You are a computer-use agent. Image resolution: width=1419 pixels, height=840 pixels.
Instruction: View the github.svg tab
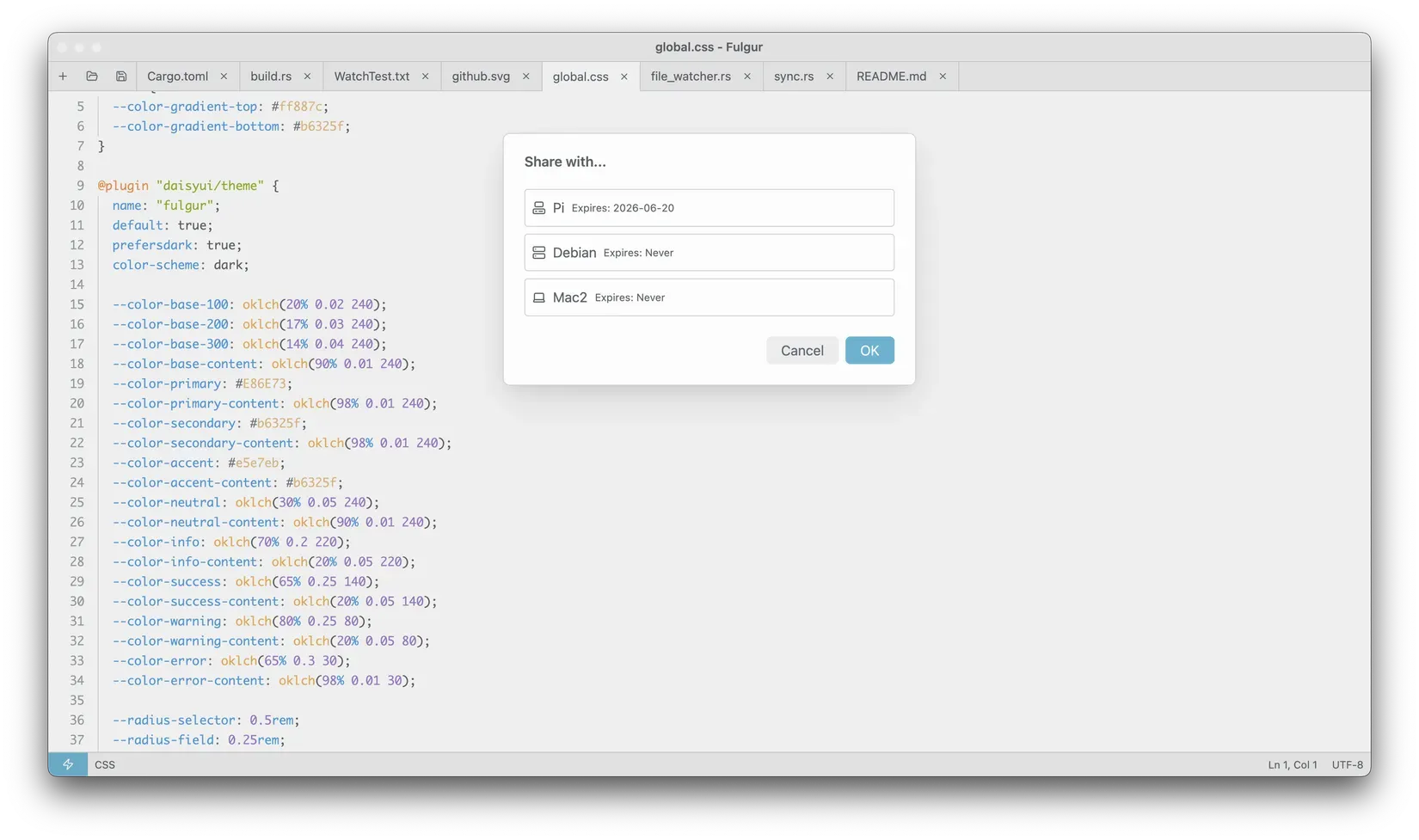[481, 76]
